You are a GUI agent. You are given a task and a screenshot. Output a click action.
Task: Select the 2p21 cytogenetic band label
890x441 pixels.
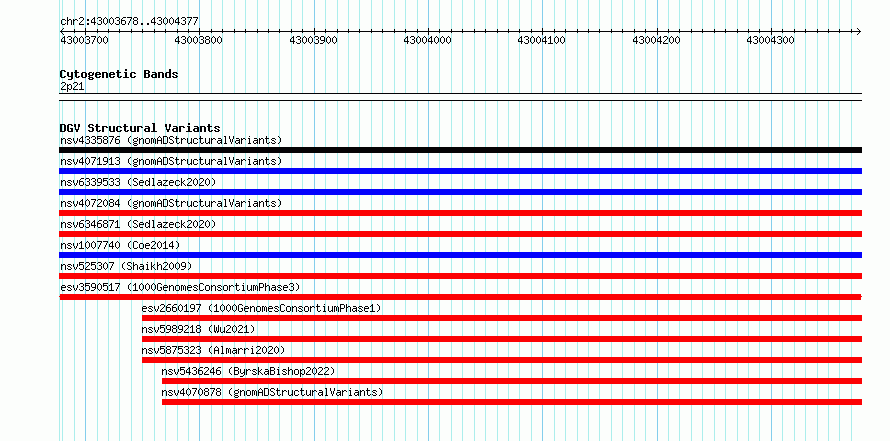click(x=72, y=86)
